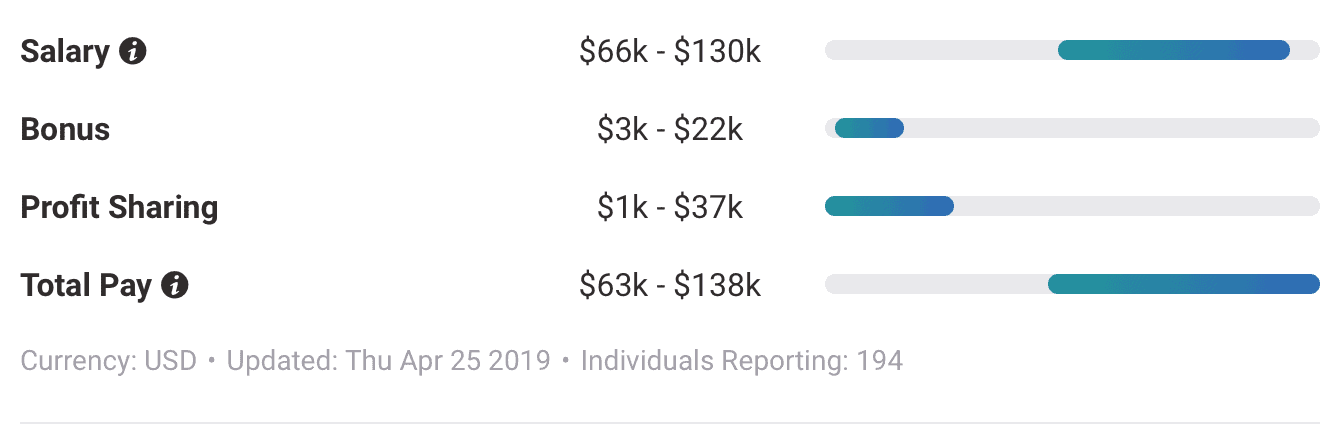Click the gray unfilled part of Total Pay bar
The height and width of the screenshot is (426, 1344).
(x=935, y=284)
